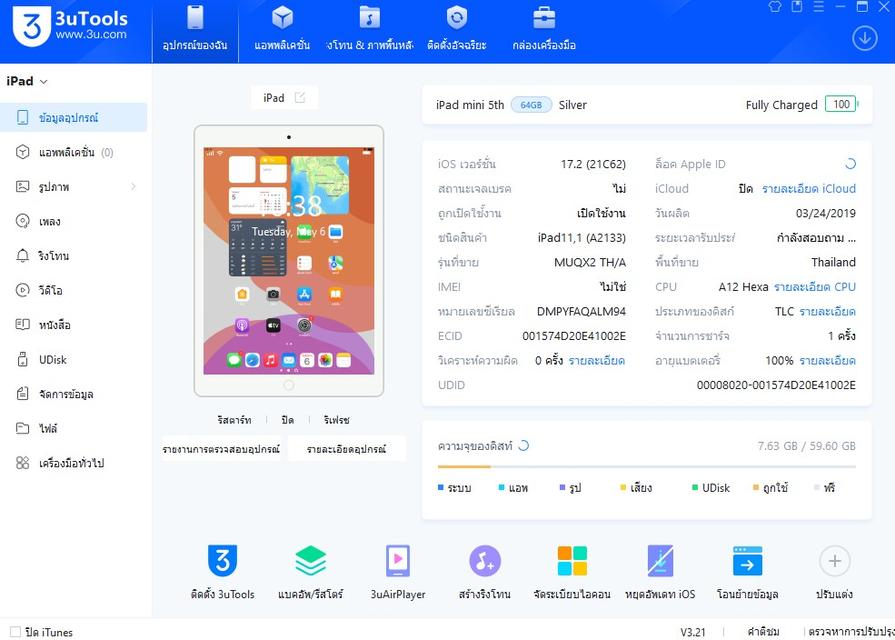Click the 3uTools logo
Screen dimensions: 895x640
tap(70, 27)
